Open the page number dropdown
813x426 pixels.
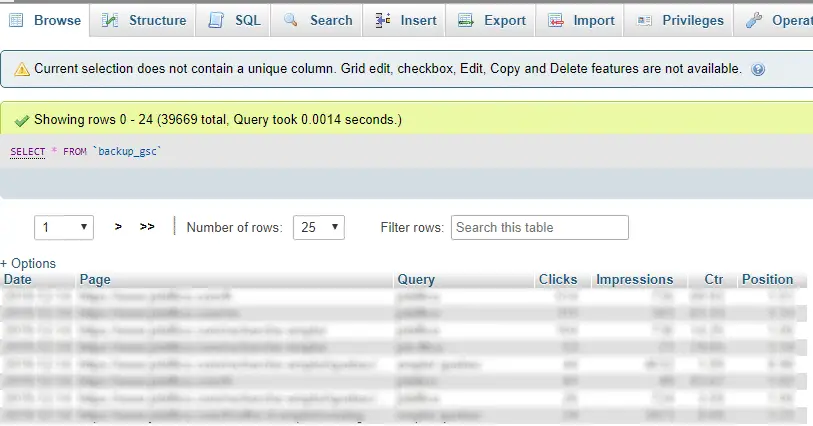(64, 228)
